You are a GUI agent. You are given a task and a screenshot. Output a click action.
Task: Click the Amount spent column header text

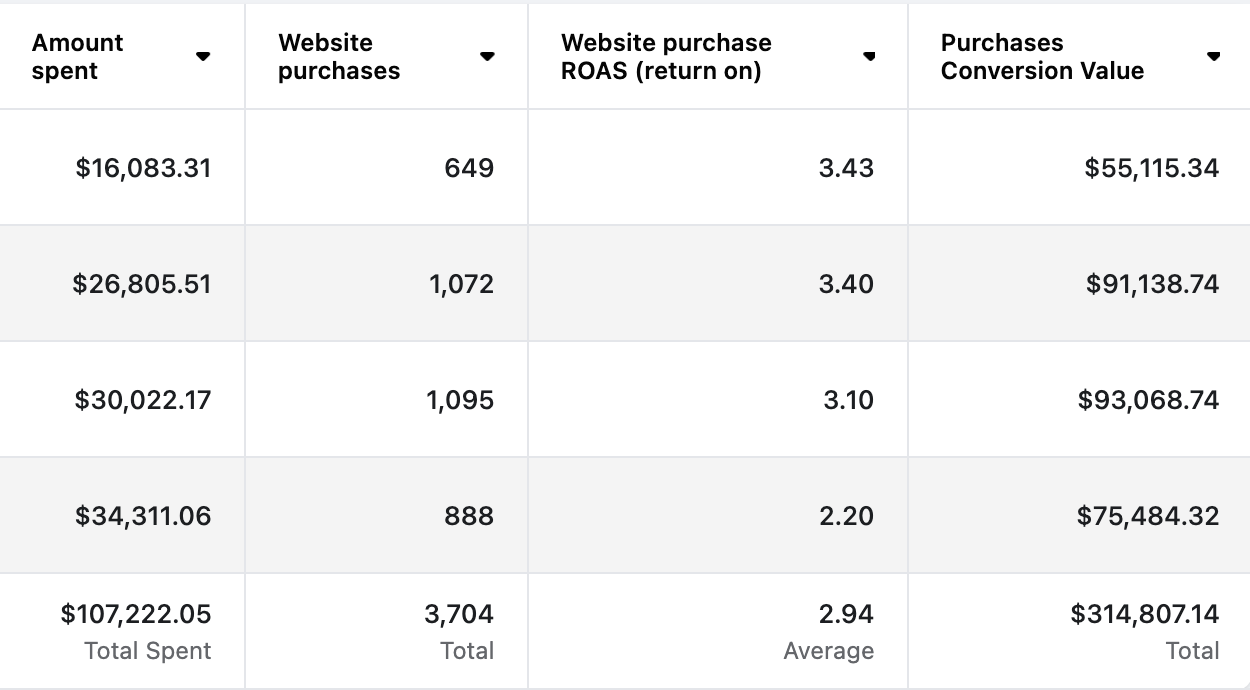[78, 57]
